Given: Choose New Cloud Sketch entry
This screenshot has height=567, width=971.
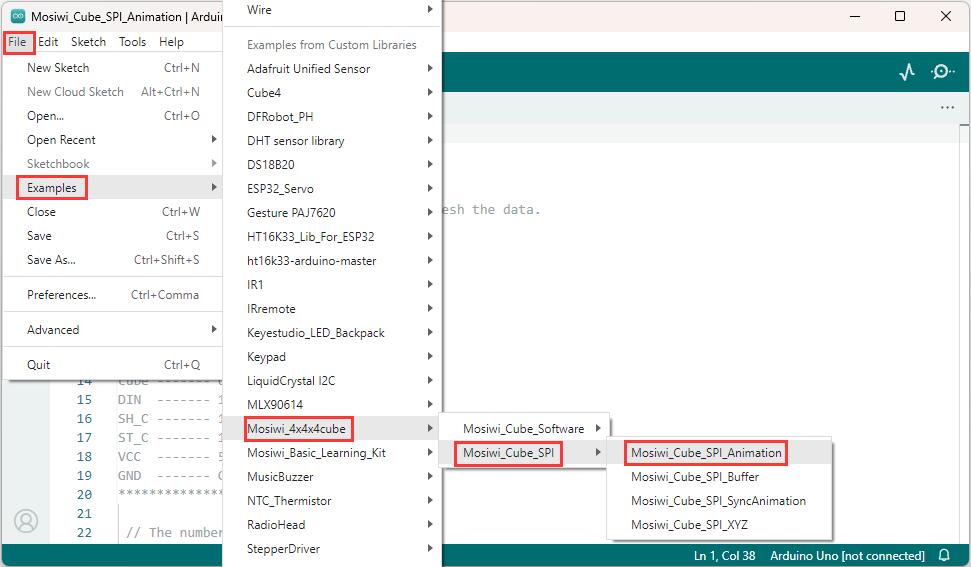Looking at the screenshot, I should 113,92.
